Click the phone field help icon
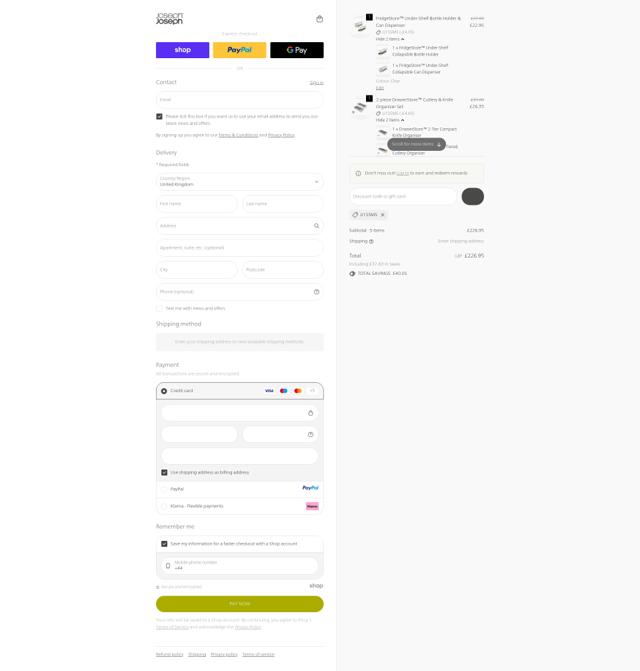Image resolution: width=640 pixels, height=671 pixels. (317, 292)
